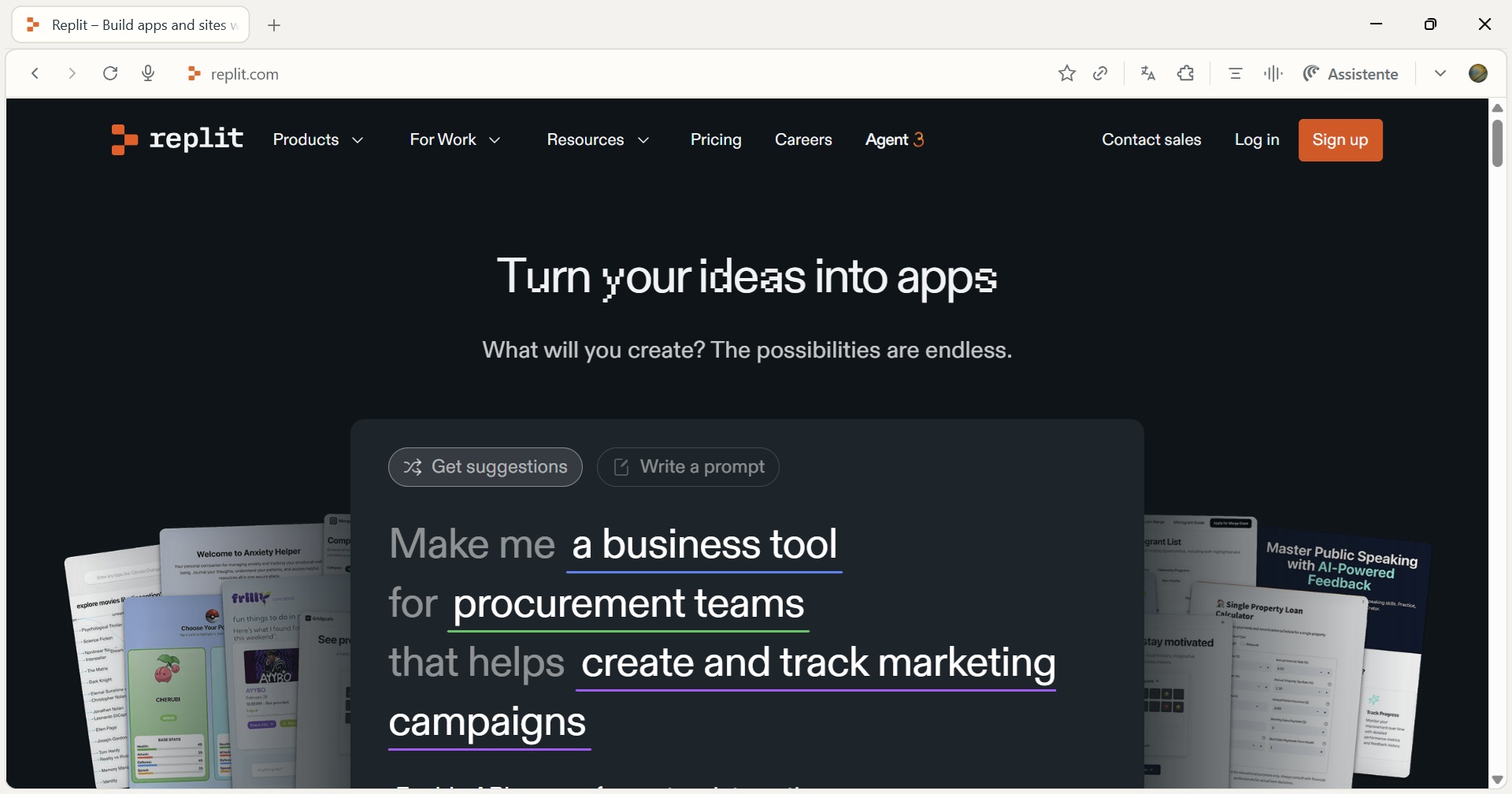Open the Pricing page

tap(716, 140)
